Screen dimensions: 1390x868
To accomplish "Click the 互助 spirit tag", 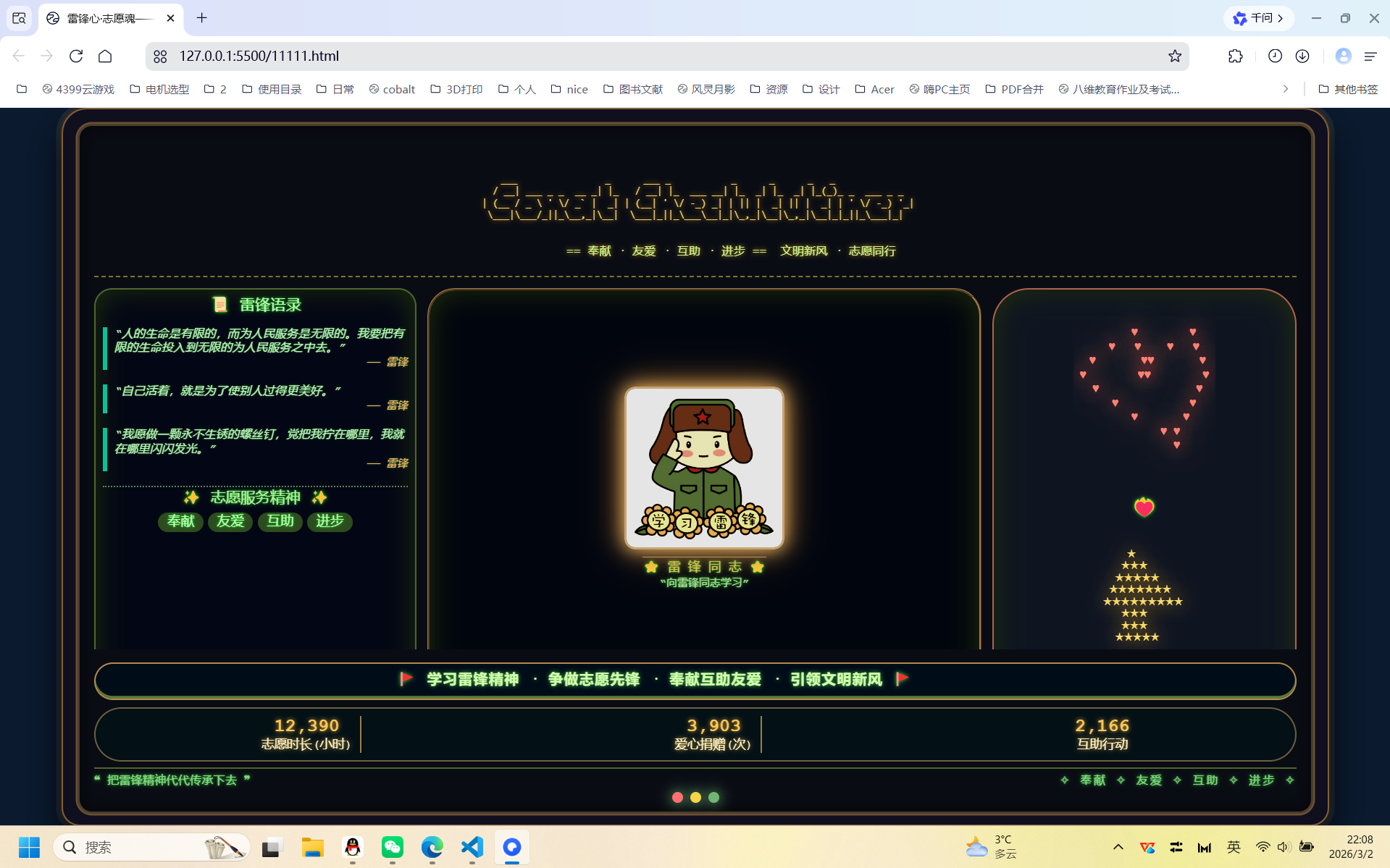I will coord(280,521).
